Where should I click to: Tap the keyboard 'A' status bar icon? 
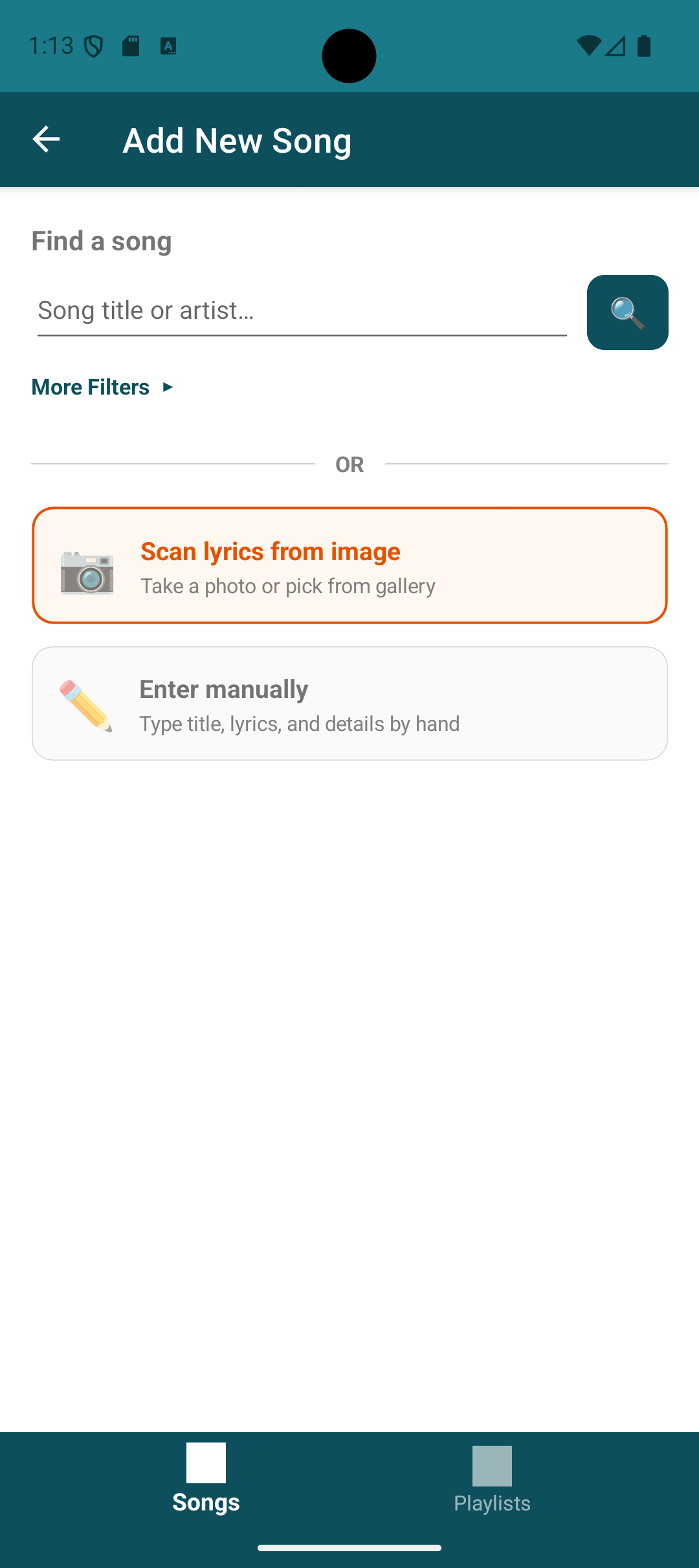click(168, 46)
